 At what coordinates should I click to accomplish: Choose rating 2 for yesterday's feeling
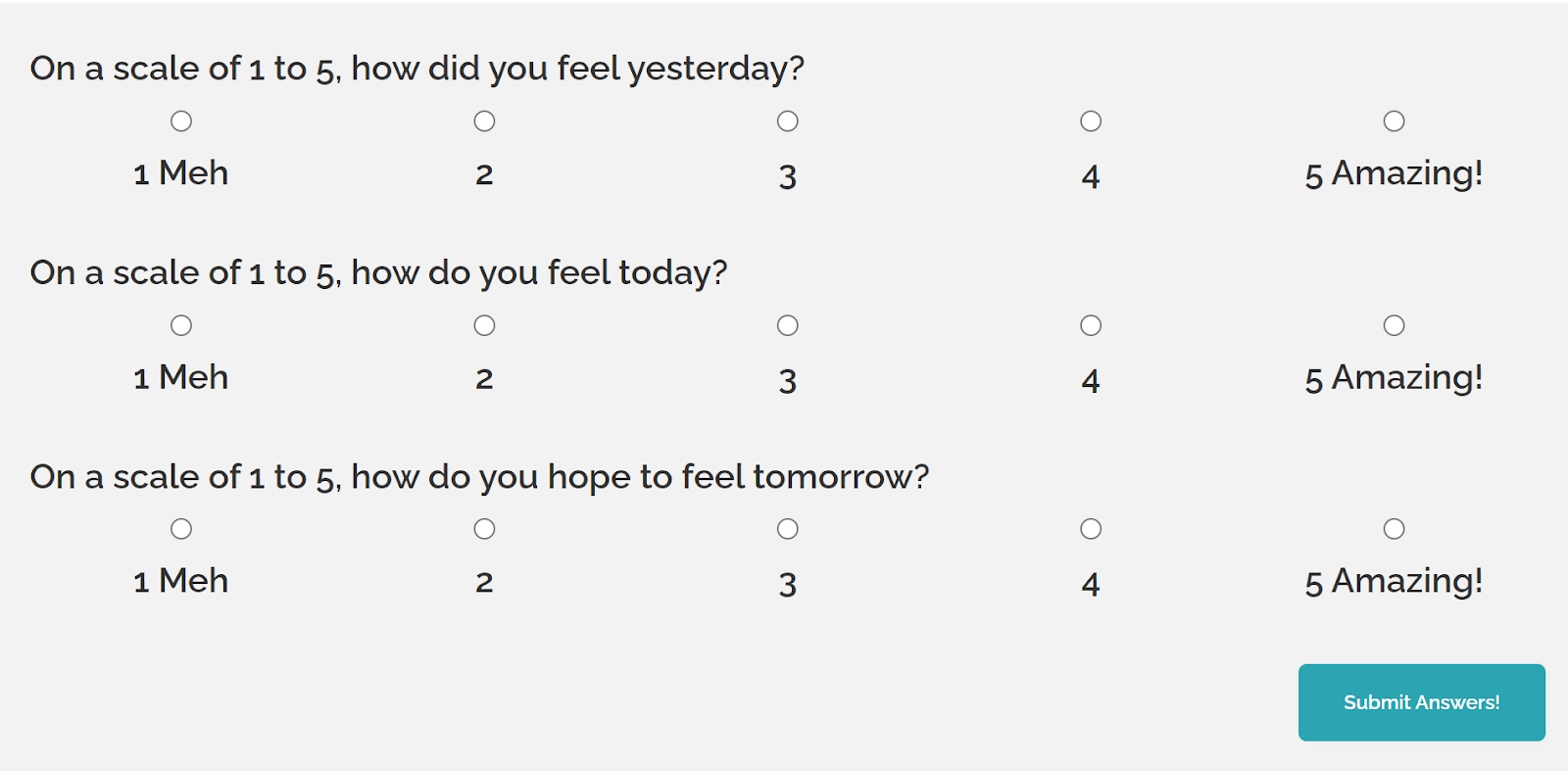[x=484, y=121]
